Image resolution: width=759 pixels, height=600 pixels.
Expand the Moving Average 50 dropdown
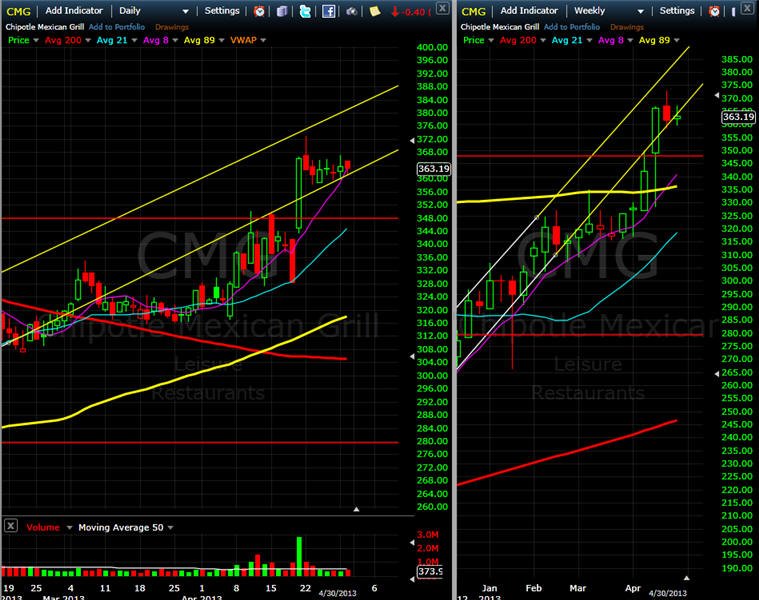[x=170, y=527]
